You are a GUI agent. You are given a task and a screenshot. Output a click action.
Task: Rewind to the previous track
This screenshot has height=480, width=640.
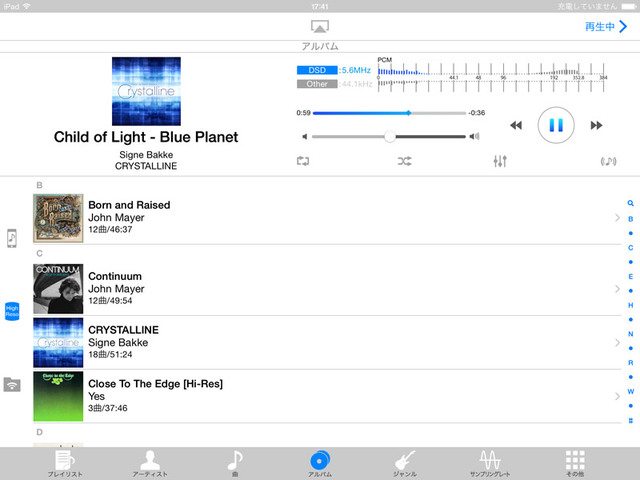click(515, 125)
